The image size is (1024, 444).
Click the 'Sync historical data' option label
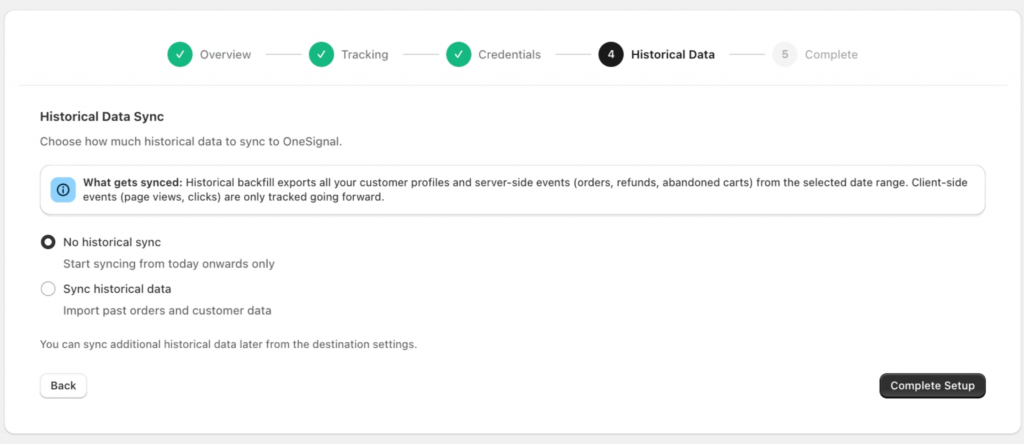pyautogui.click(x=117, y=289)
